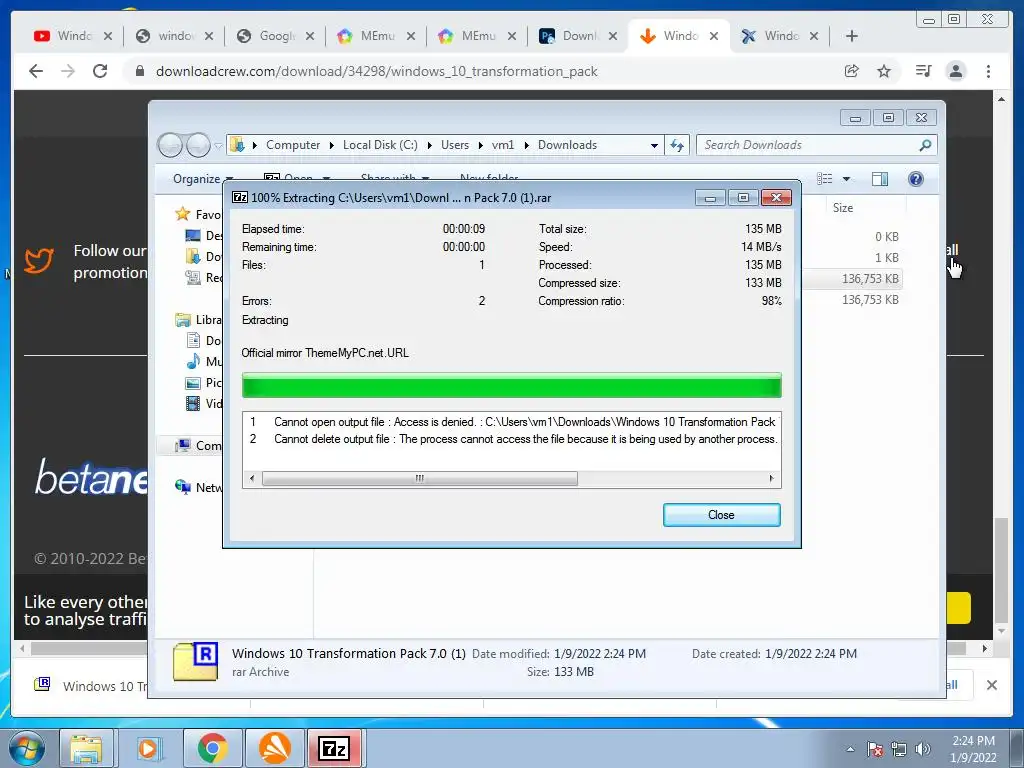
Task: Open Windows Explorer from the taskbar
Action: pyautogui.click(x=87, y=748)
